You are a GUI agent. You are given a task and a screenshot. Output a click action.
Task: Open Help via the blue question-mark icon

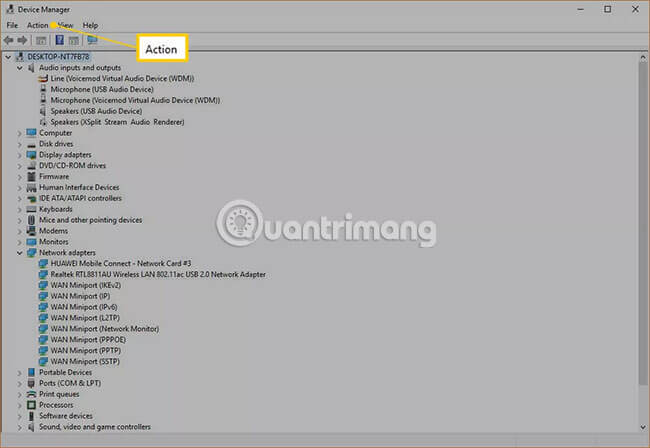tap(60, 40)
